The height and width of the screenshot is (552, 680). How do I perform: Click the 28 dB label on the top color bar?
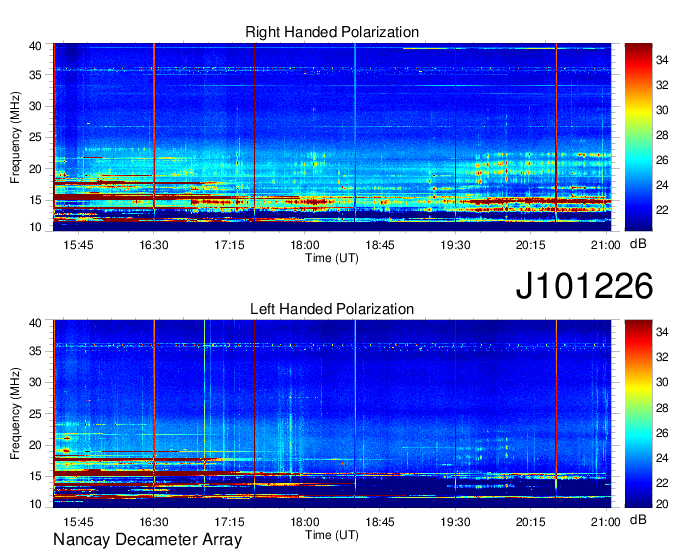662,136
